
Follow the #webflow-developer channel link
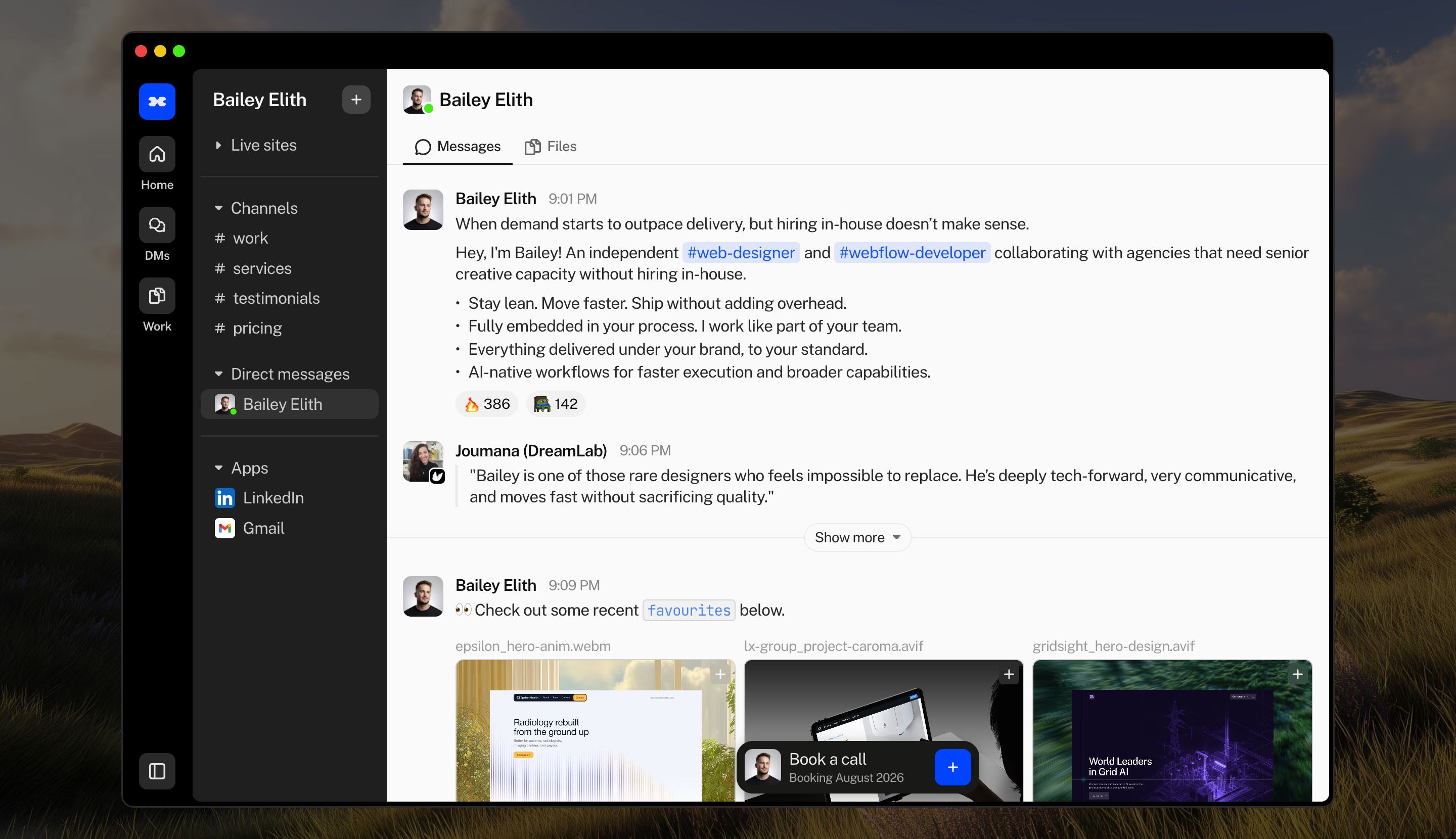(913, 252)
